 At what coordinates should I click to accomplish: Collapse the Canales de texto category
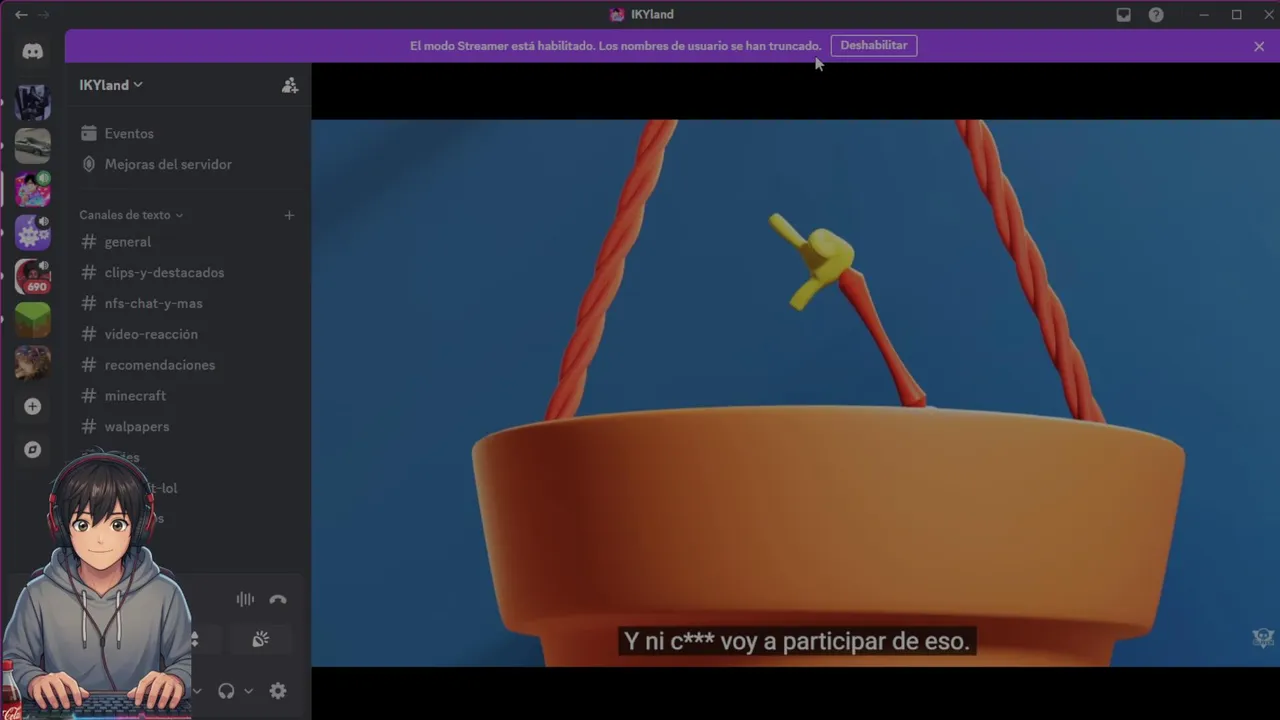131,215
